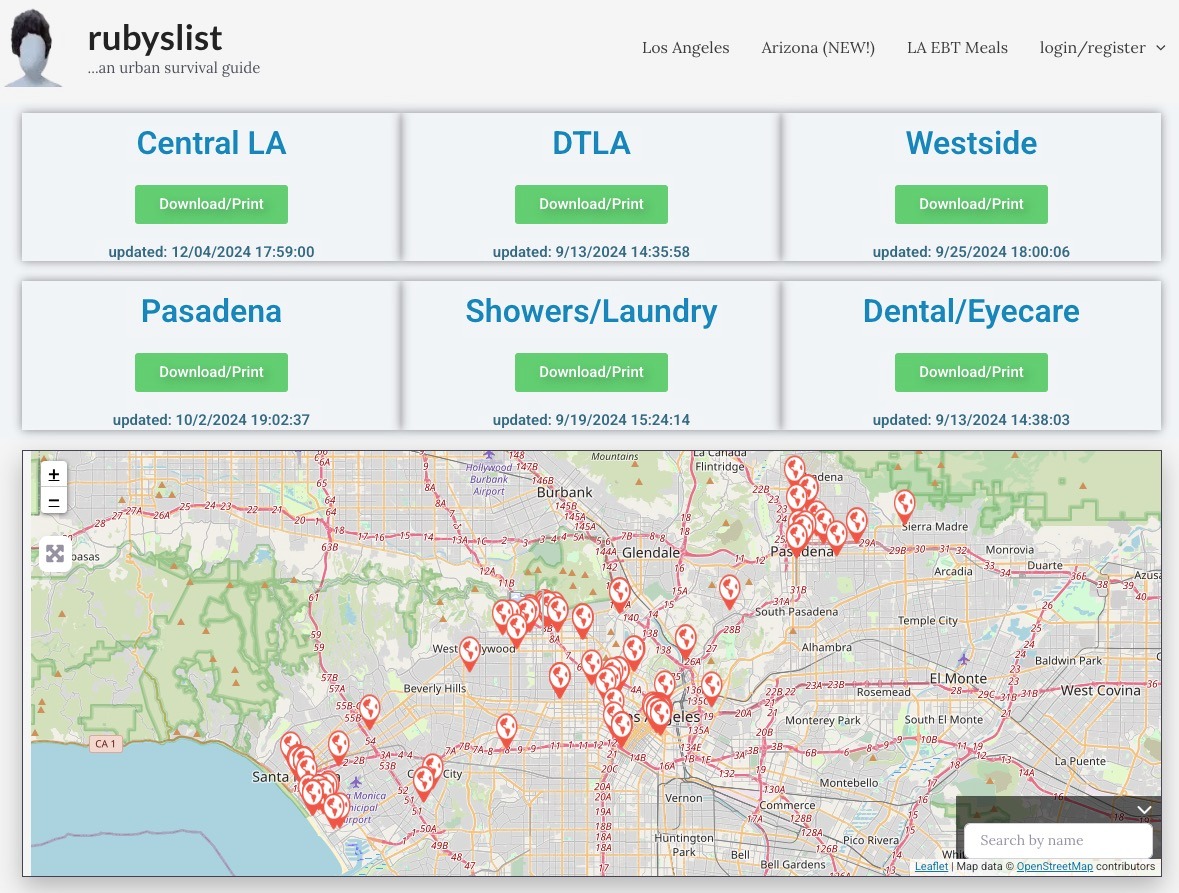The width and height of the screenshot is (1179, 893).
Task: Open the Los Angeles nav item
Action: tap(685, 48)
